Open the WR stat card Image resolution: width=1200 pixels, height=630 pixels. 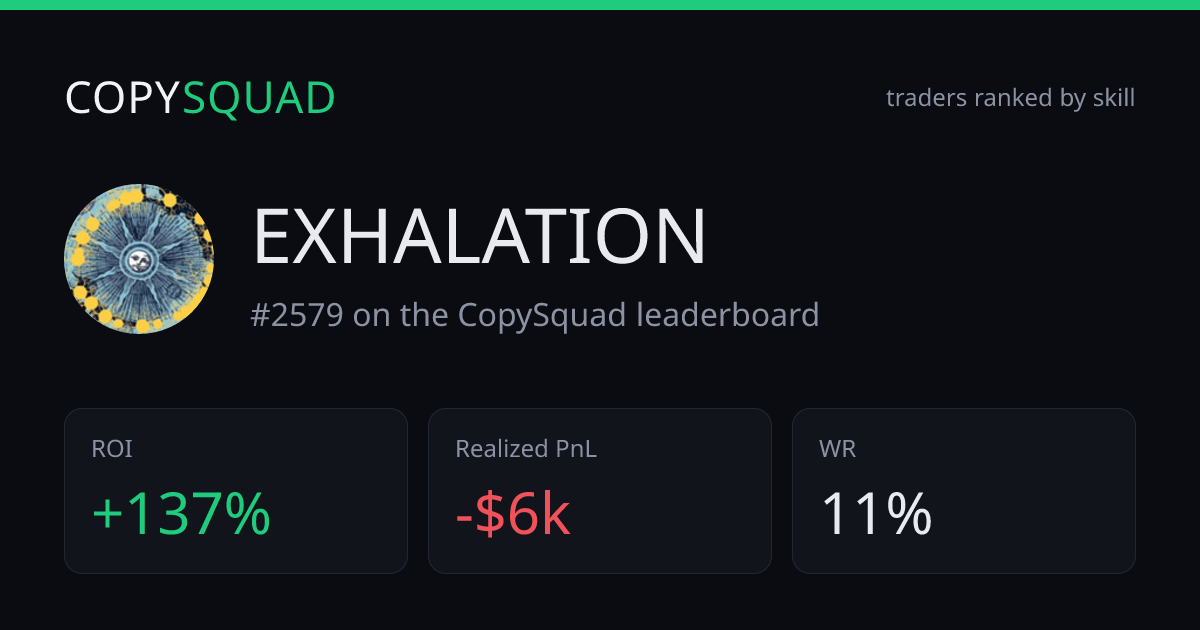pos(964,490)
